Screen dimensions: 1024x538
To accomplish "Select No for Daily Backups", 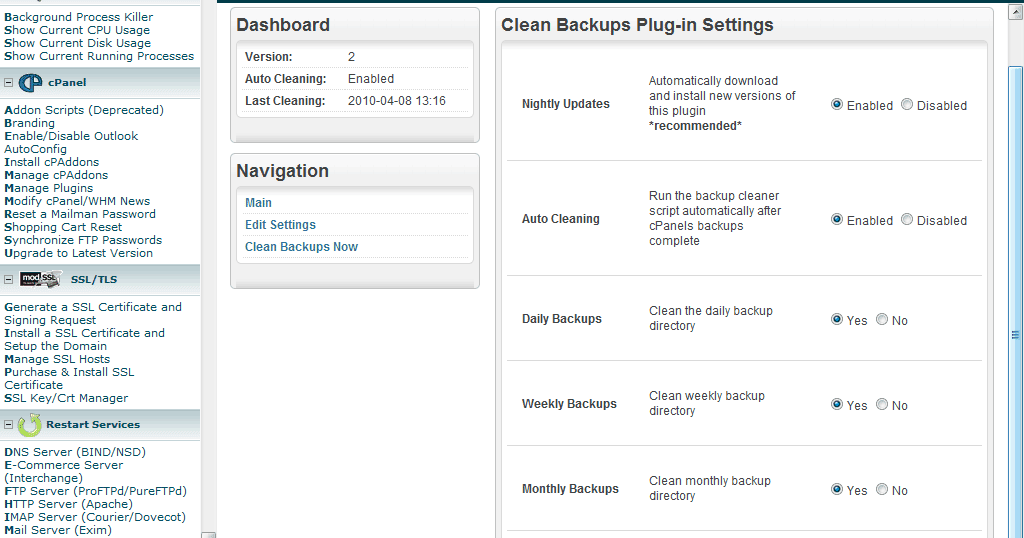I will point(882,319).
